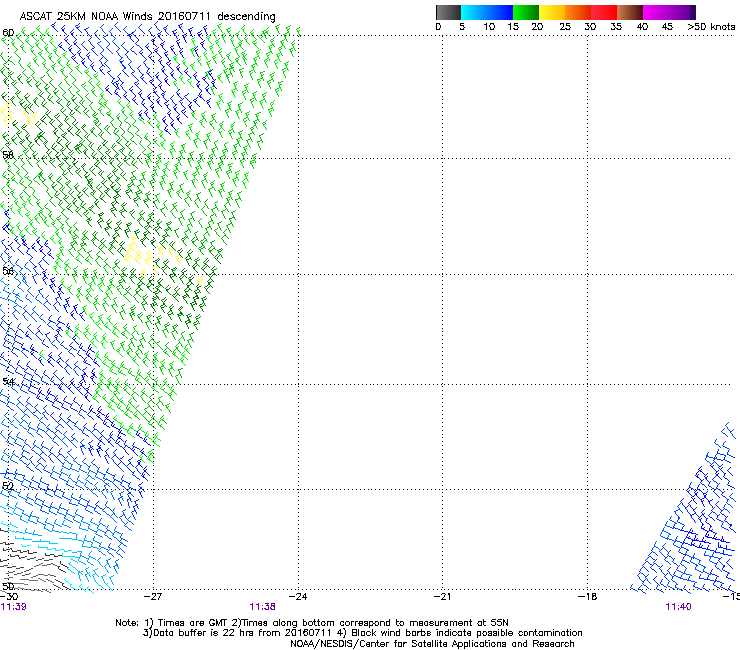Click the 'NOAA/NESDIS/Center for Satellite Applications and Research' credit
This screenshot has height=650, width=740.
pos(432,644)
